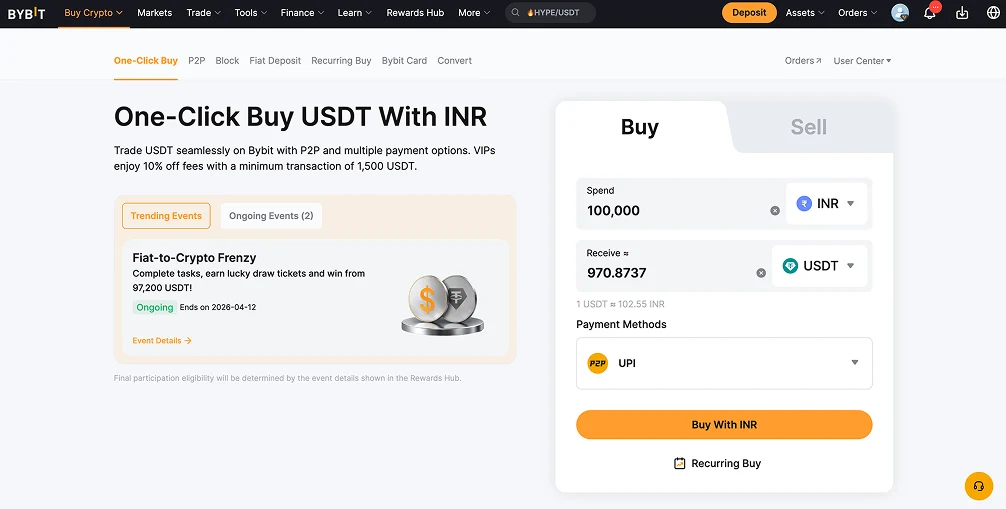The image size is (1006, 509).
Task: Open Markets in the navigation bar
Action: [155, 13]
